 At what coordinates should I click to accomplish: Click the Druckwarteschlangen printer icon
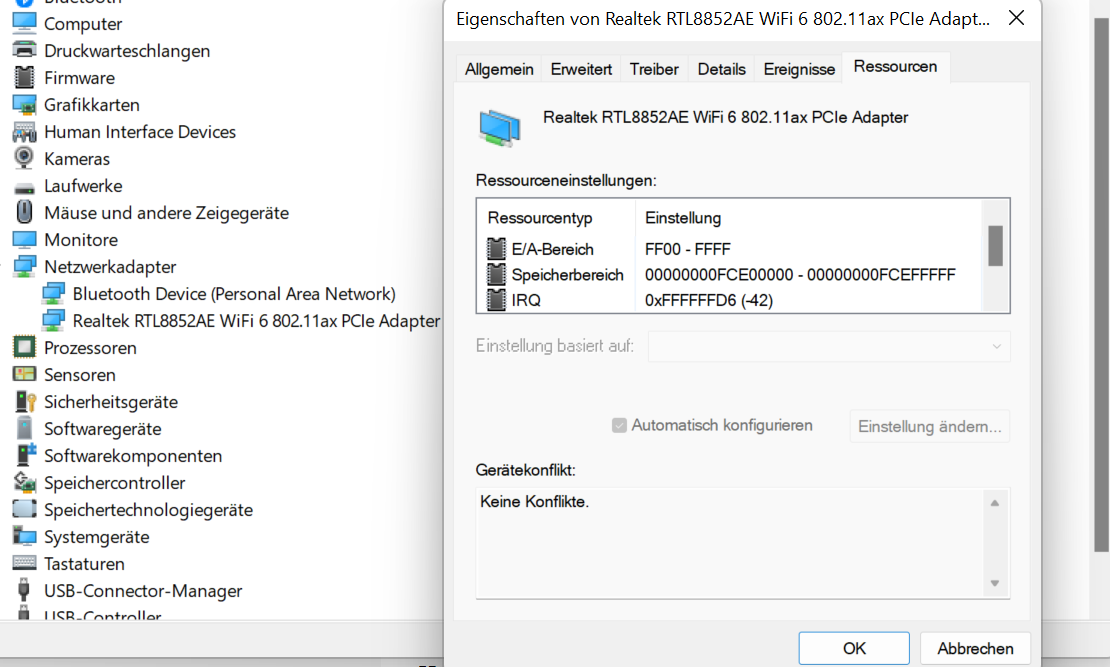tap(24, 50)
